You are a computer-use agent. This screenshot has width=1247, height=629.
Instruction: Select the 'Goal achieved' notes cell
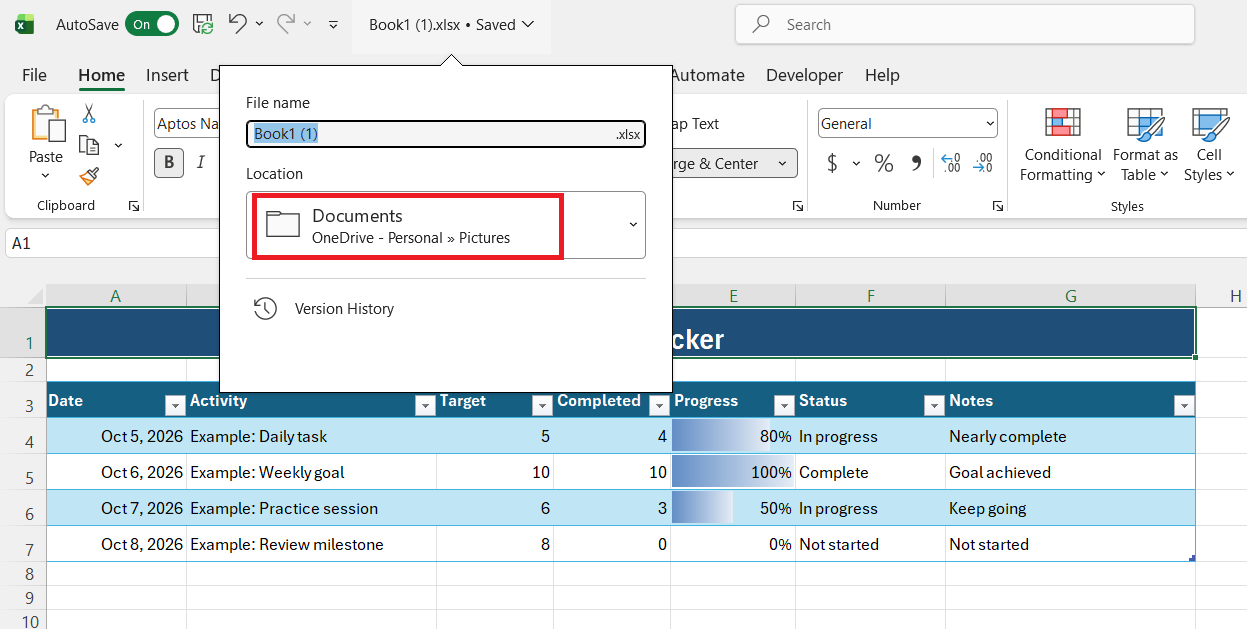pos(1070,472)
